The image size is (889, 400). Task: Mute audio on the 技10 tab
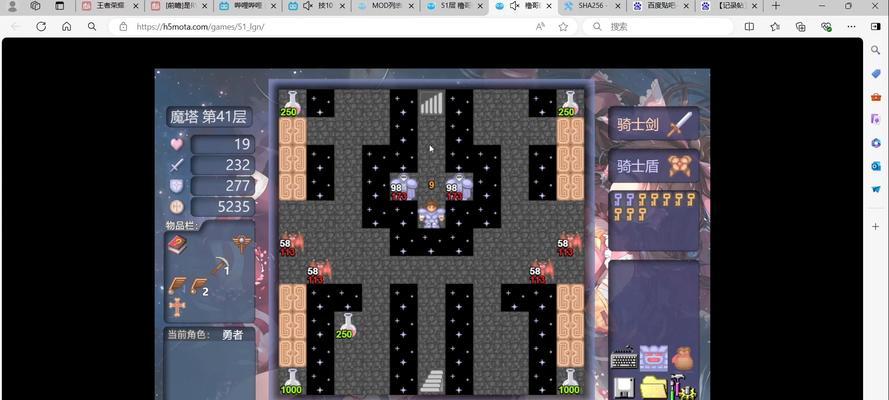pyautogui.click(x=308, y=6)
